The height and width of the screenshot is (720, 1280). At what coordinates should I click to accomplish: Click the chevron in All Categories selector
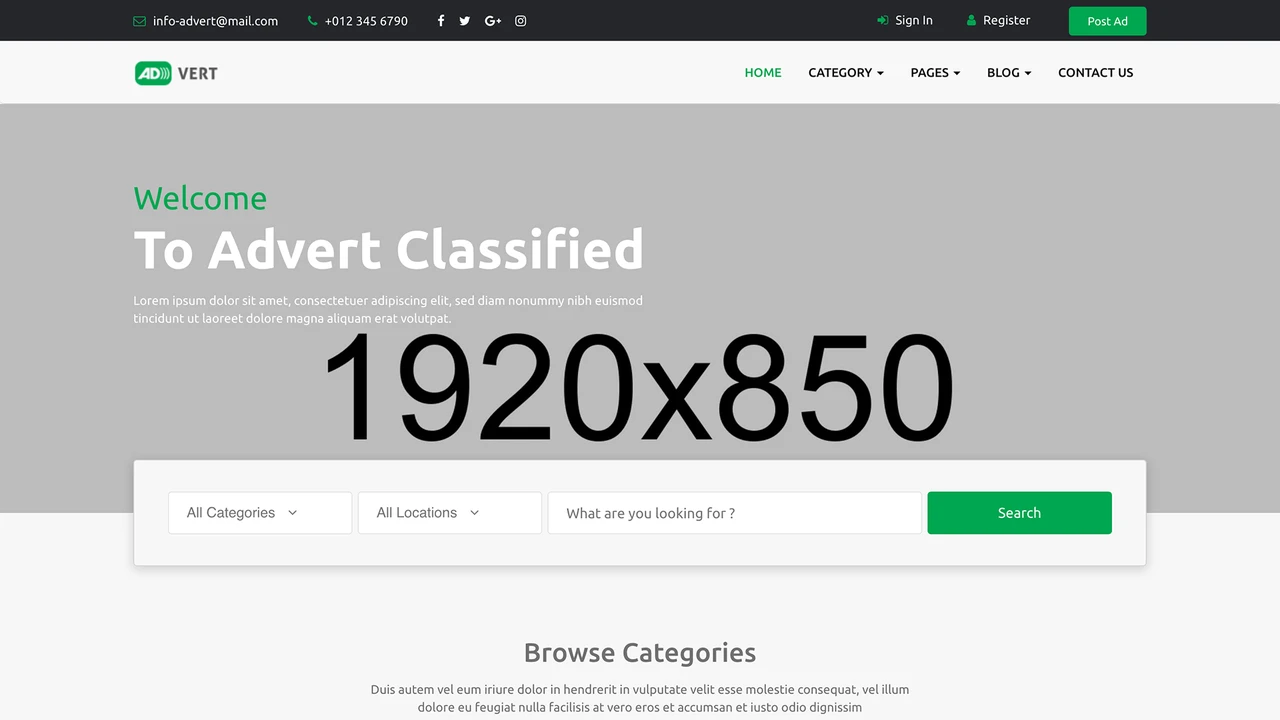tap(292, 513)
